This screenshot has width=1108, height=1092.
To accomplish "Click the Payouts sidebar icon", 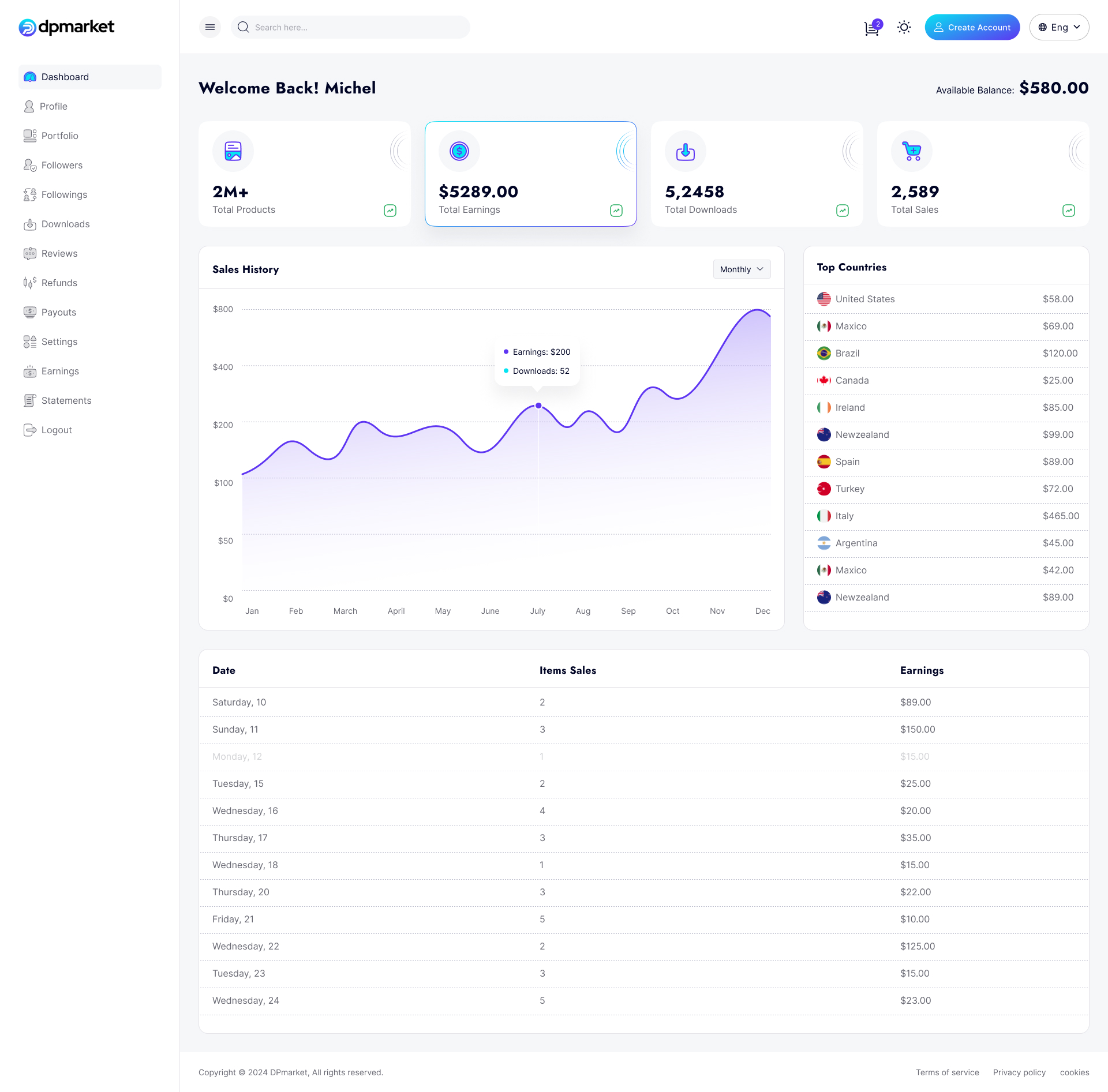I will [29, 312].
